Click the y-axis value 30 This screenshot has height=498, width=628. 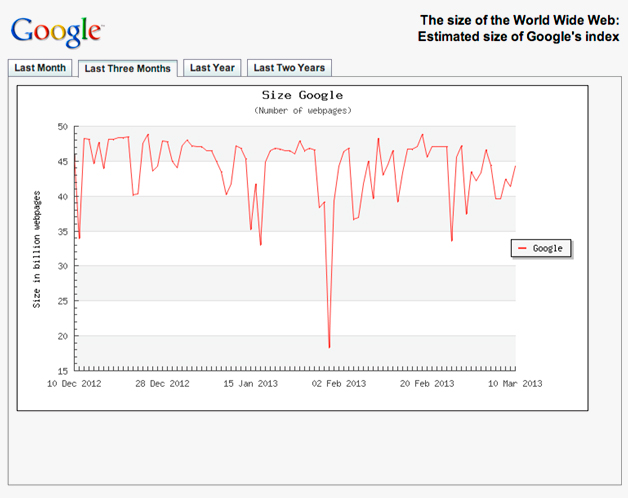pyautogui.click(x=63, y=266)
